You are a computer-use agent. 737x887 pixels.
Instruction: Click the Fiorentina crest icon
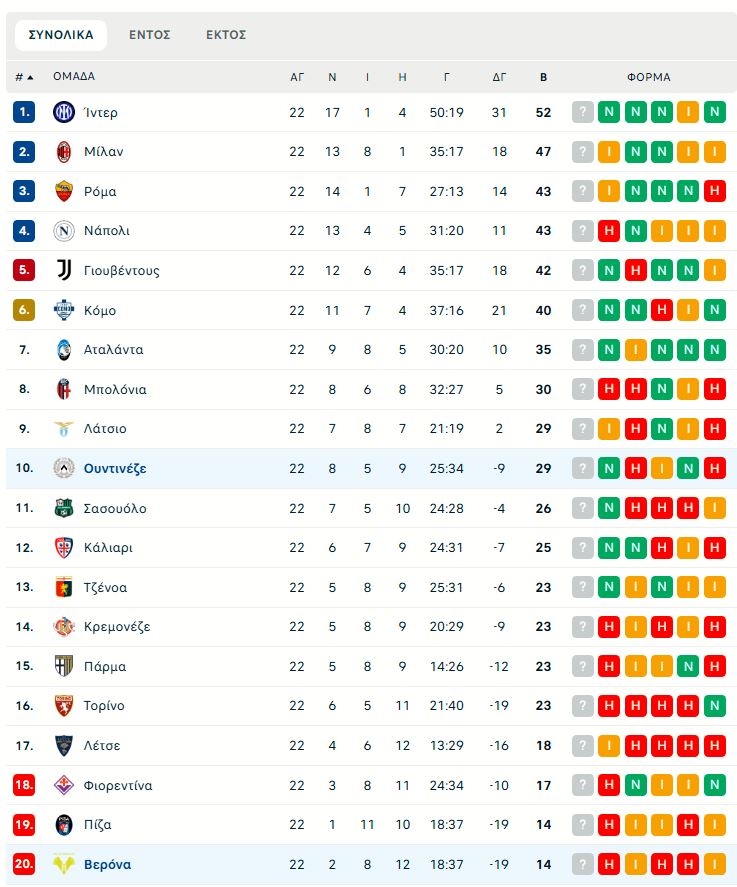point(64,785)
